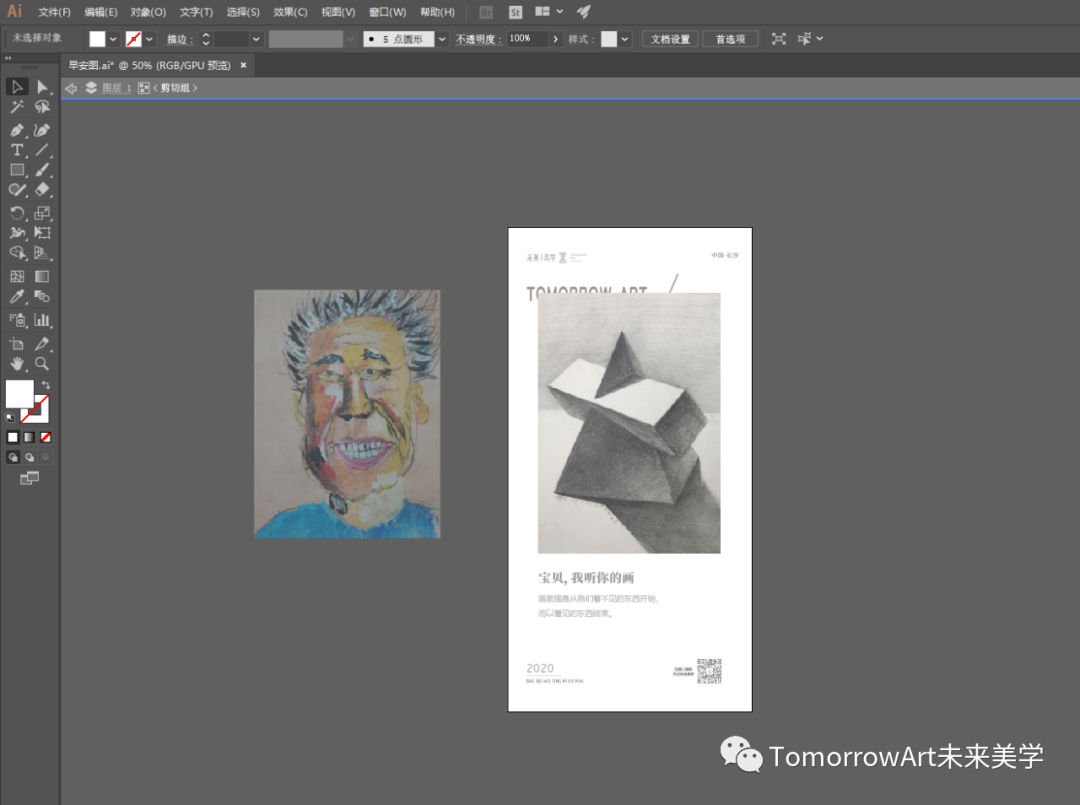The image size is (1080, 805).
Task: Select the Type tool
Action: pos(17,150)
